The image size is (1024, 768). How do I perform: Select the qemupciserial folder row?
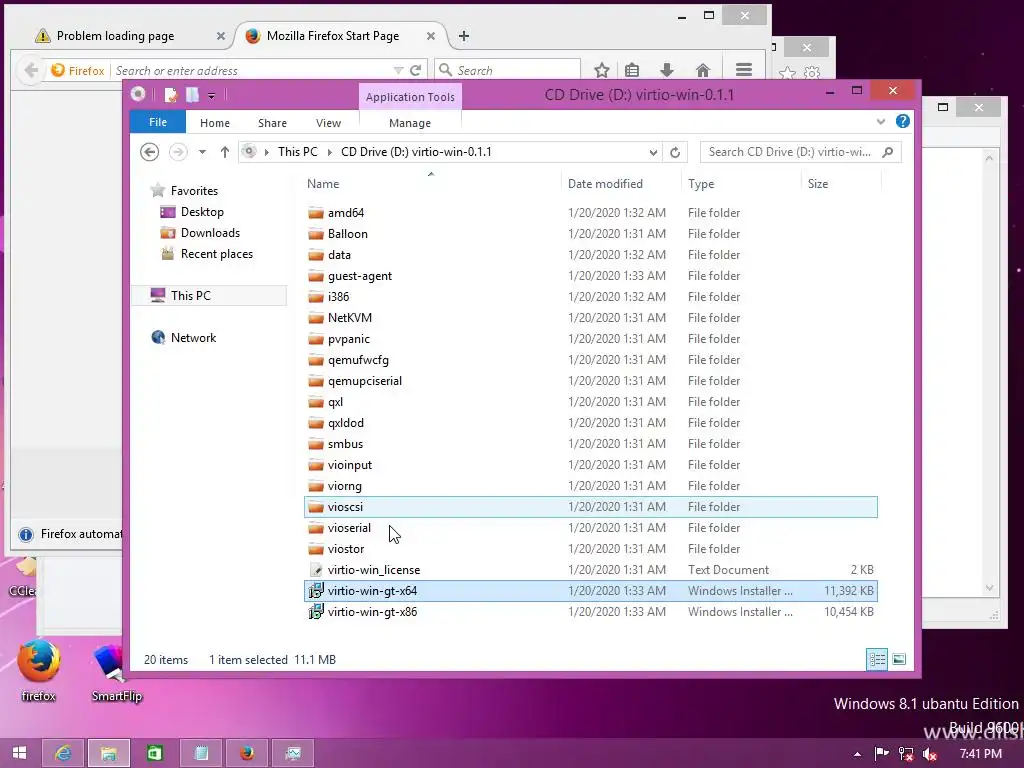pyautogui.click(x=590, y=381)
